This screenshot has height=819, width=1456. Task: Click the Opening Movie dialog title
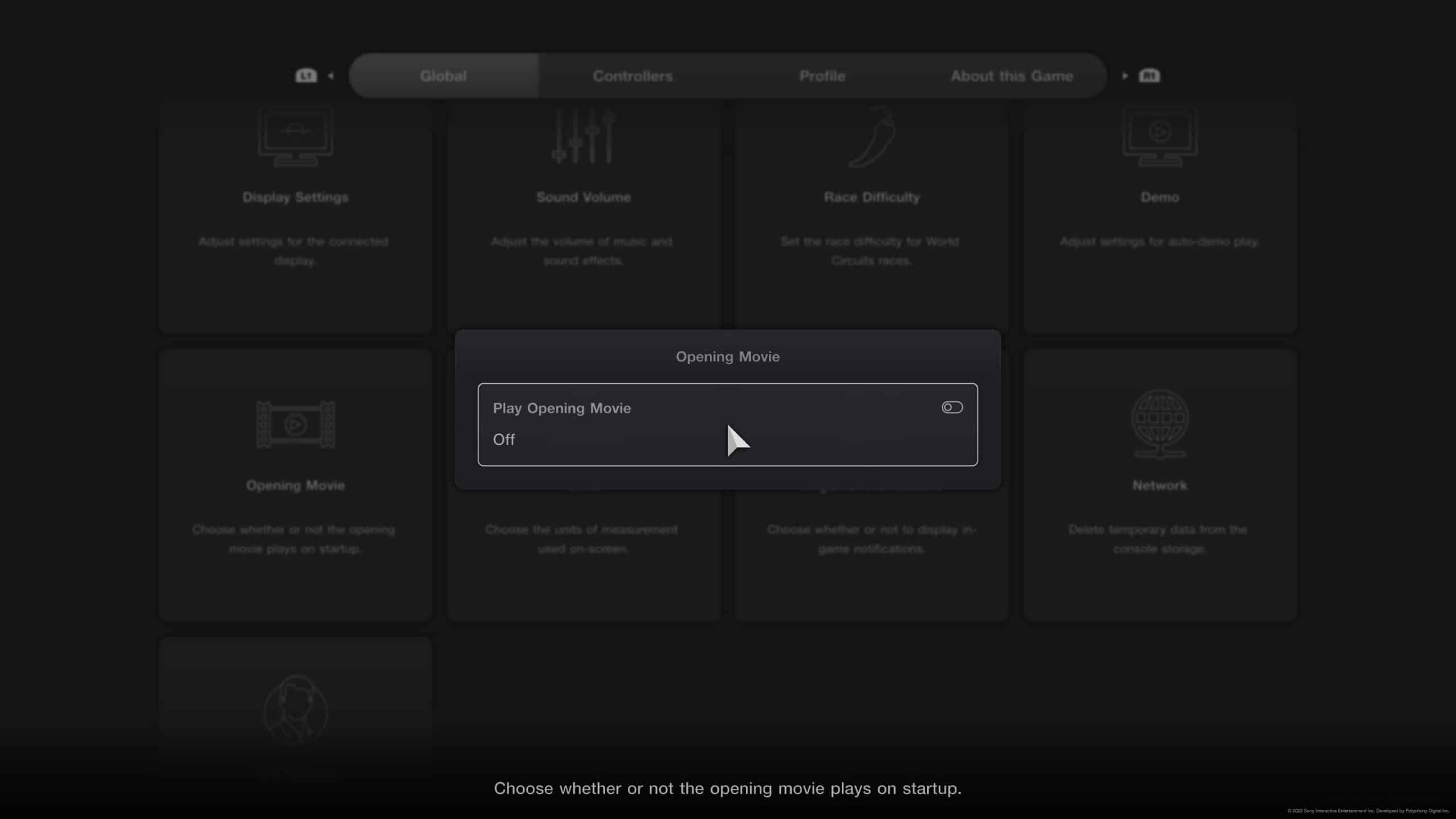tap(727, 357)
